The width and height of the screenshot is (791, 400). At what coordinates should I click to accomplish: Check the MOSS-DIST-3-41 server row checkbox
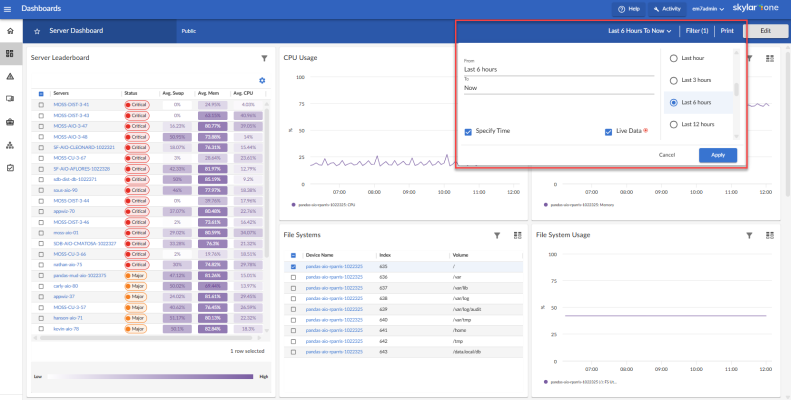click(x=41, y=104)
